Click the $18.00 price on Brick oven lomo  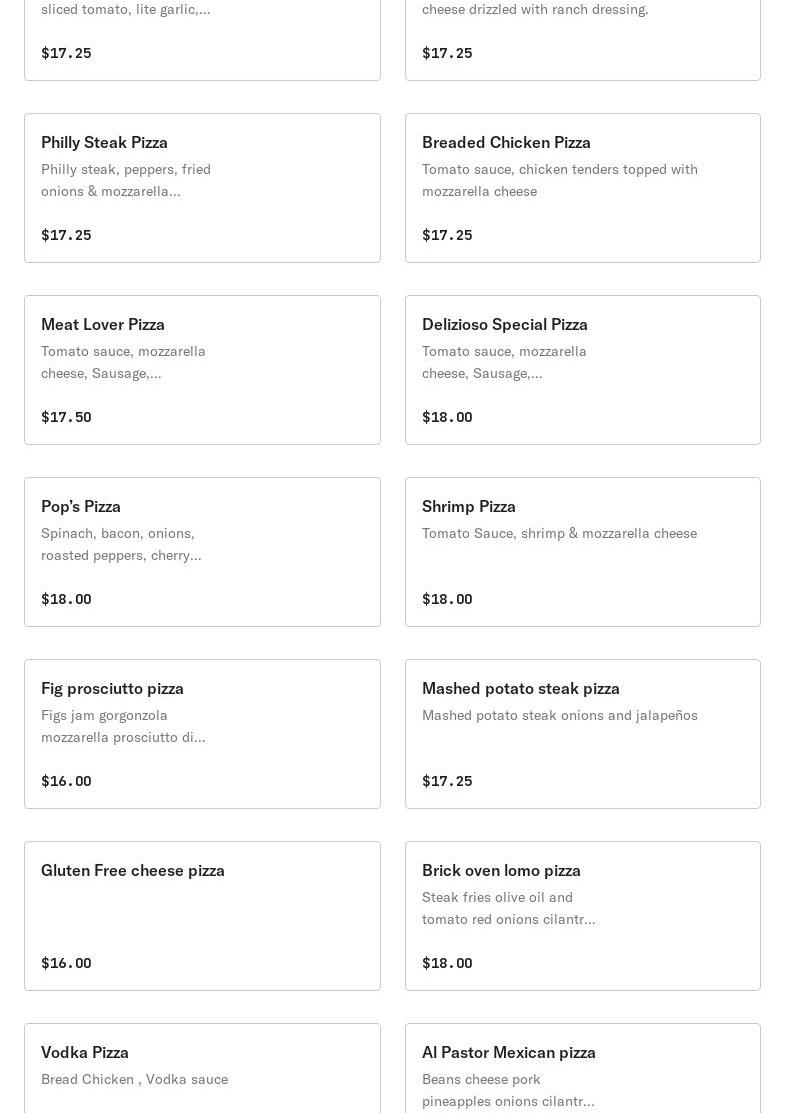[447, 963]
